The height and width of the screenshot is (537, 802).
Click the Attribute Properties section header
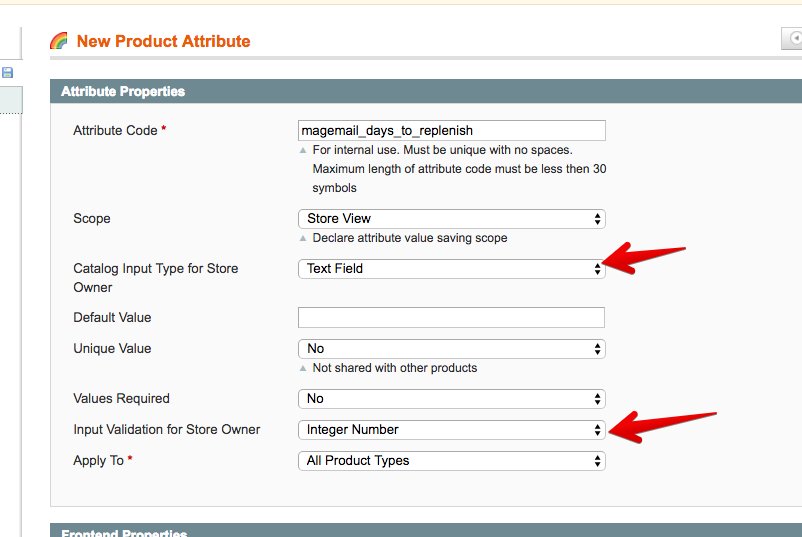click(123, 91)
